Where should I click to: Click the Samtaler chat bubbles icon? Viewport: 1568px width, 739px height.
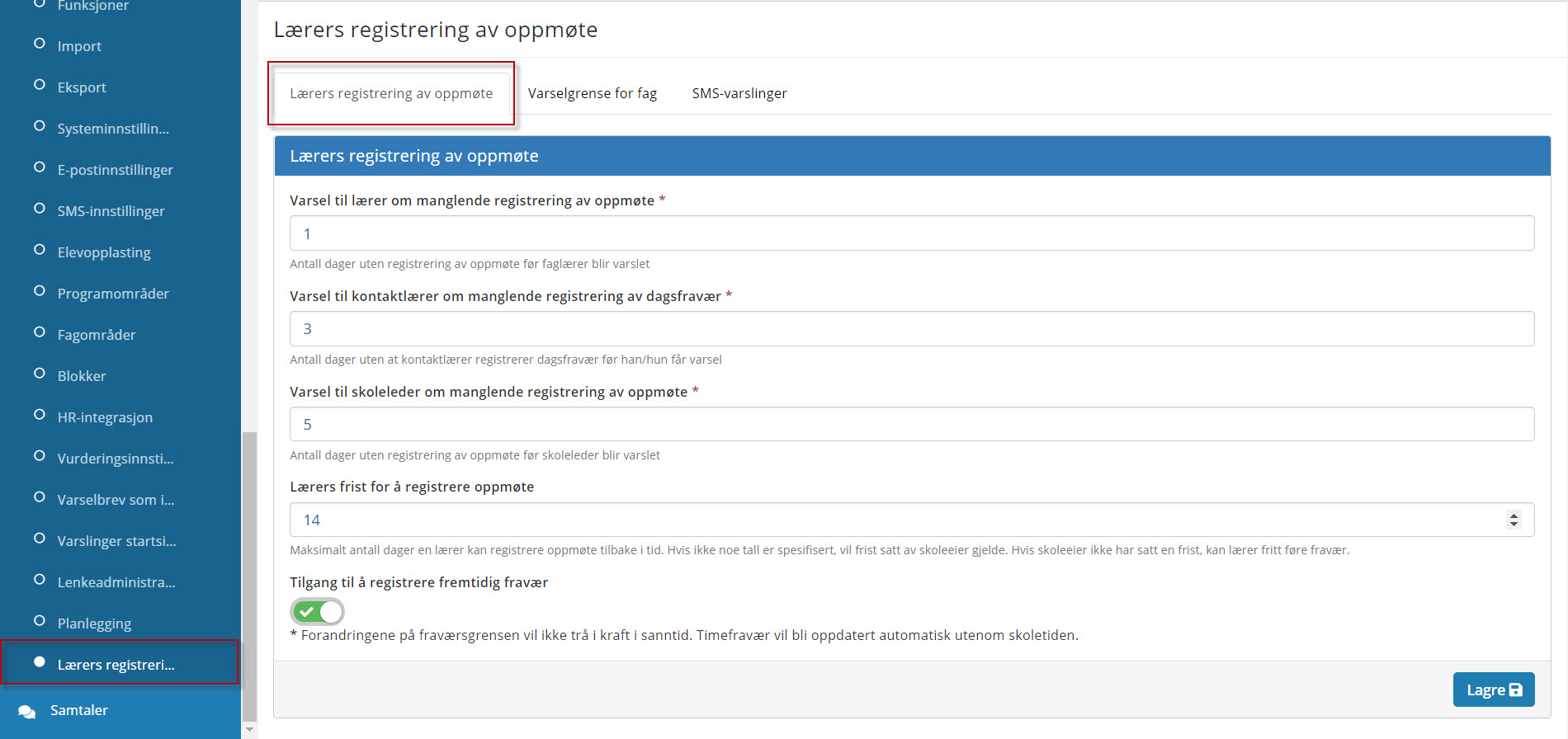[26, 711]
